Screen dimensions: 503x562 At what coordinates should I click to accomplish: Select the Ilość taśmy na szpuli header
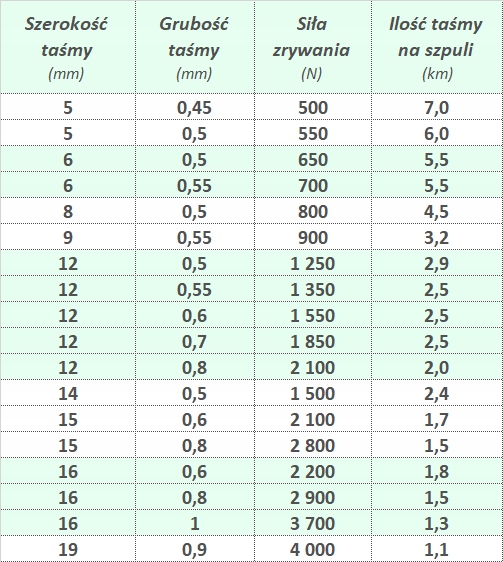tap(437, 47)
